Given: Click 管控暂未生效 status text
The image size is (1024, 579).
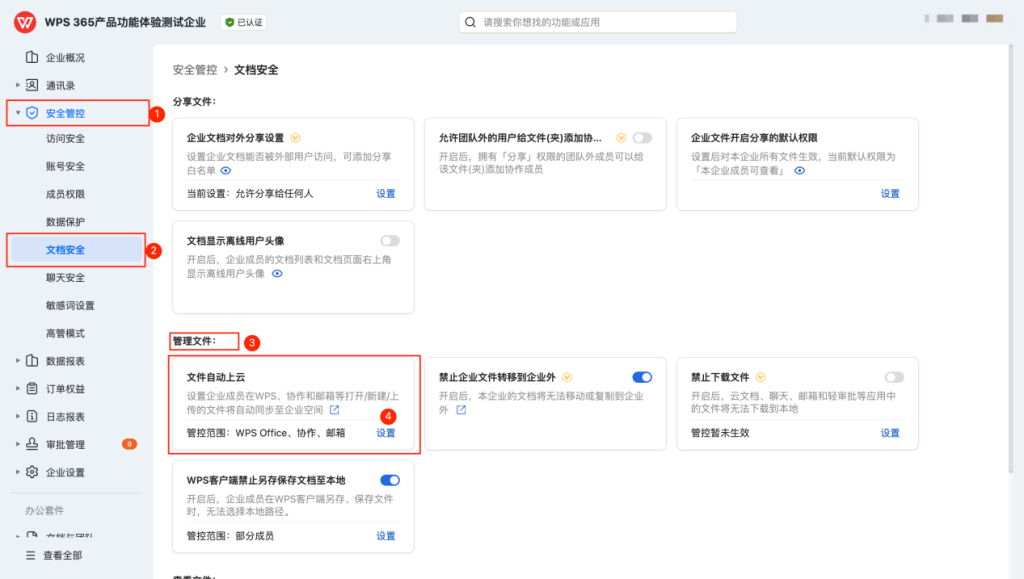Looking at the screenshot, I should (720, 433).
